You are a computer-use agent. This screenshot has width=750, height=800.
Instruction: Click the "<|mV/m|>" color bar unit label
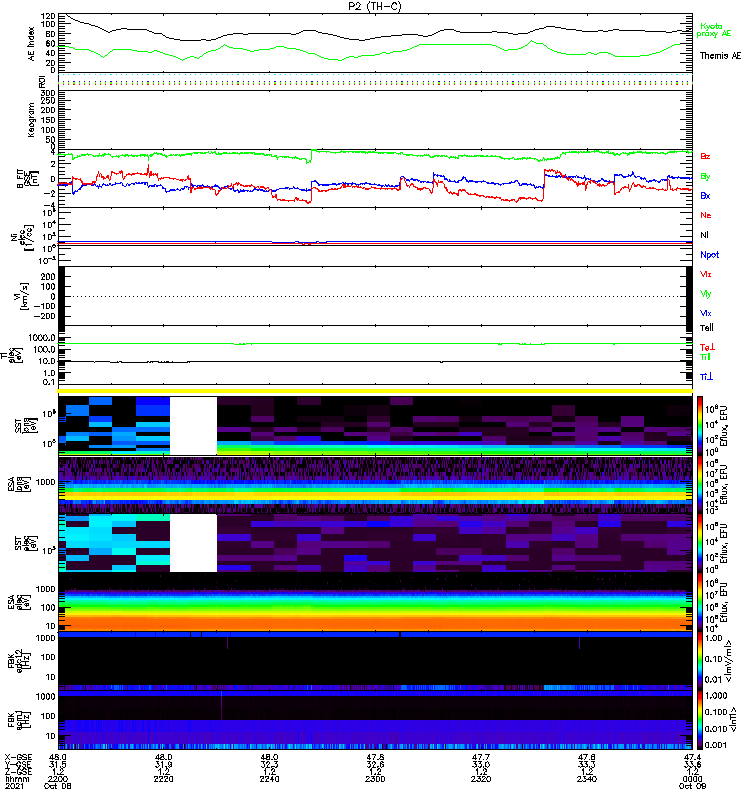[730, 661]
